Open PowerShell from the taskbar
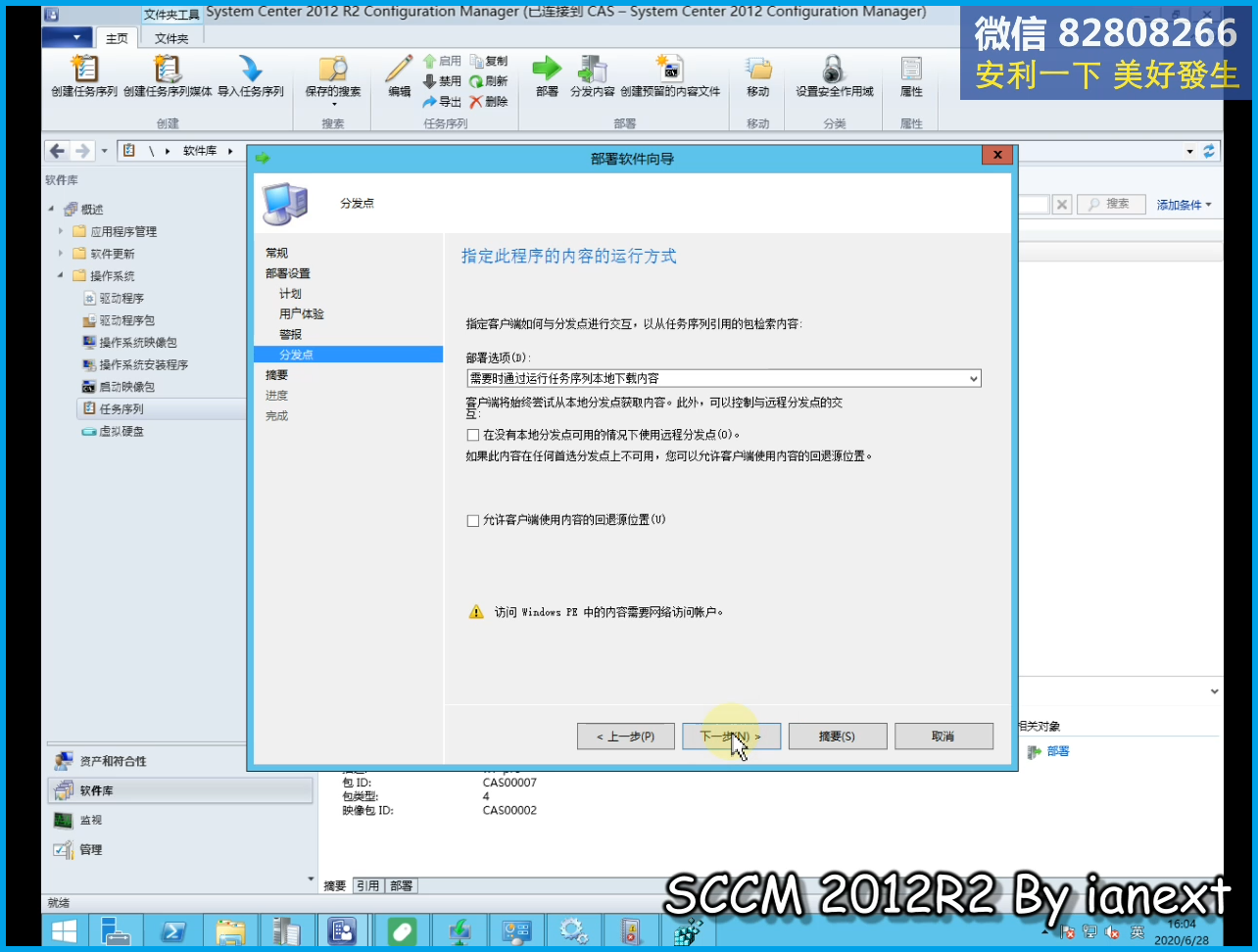Viewport: 1258px width, 952px height. click(173, 930)
